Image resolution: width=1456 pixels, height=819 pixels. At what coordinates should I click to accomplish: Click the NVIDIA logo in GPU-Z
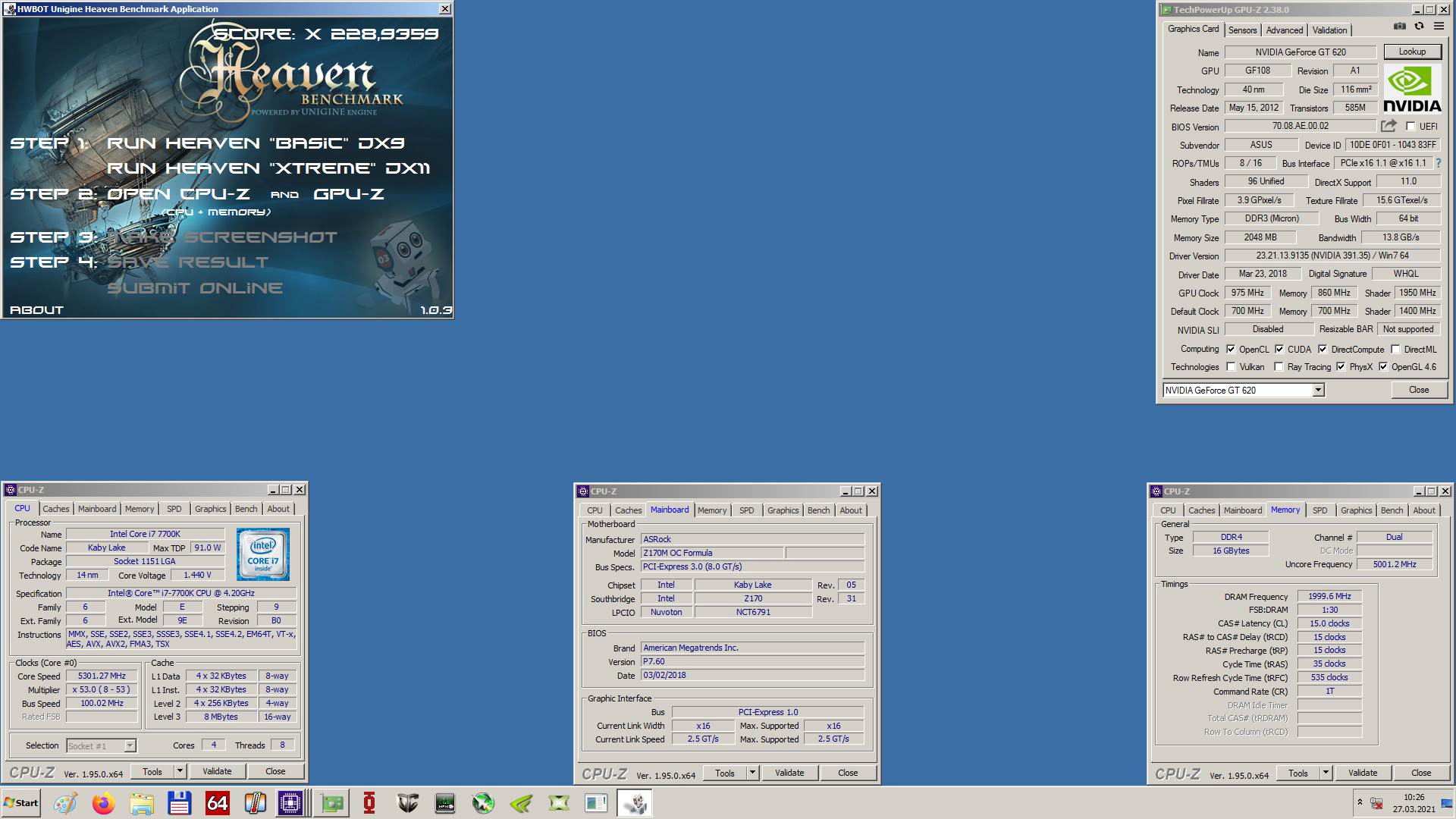click(1412, 89)
